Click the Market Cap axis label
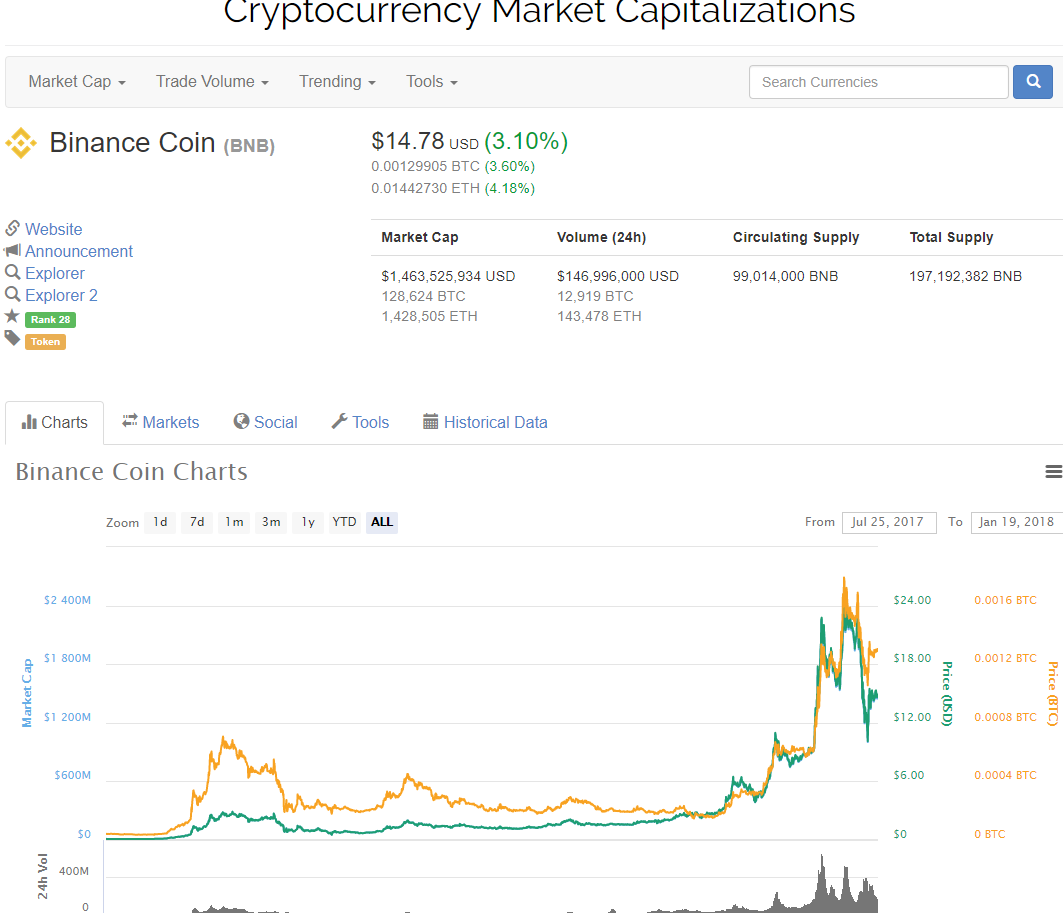The height and width of the screenshot is (913, 1063). click(27, 693)
